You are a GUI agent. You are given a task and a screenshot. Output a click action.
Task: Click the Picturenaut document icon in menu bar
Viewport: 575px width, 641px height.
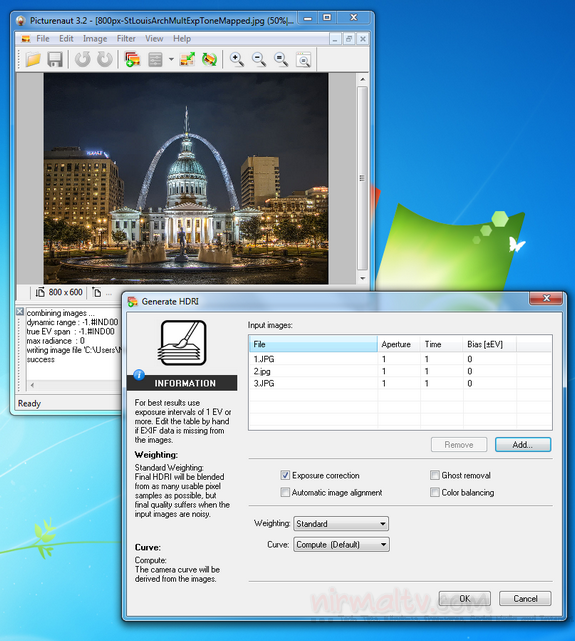pos(26,39)
